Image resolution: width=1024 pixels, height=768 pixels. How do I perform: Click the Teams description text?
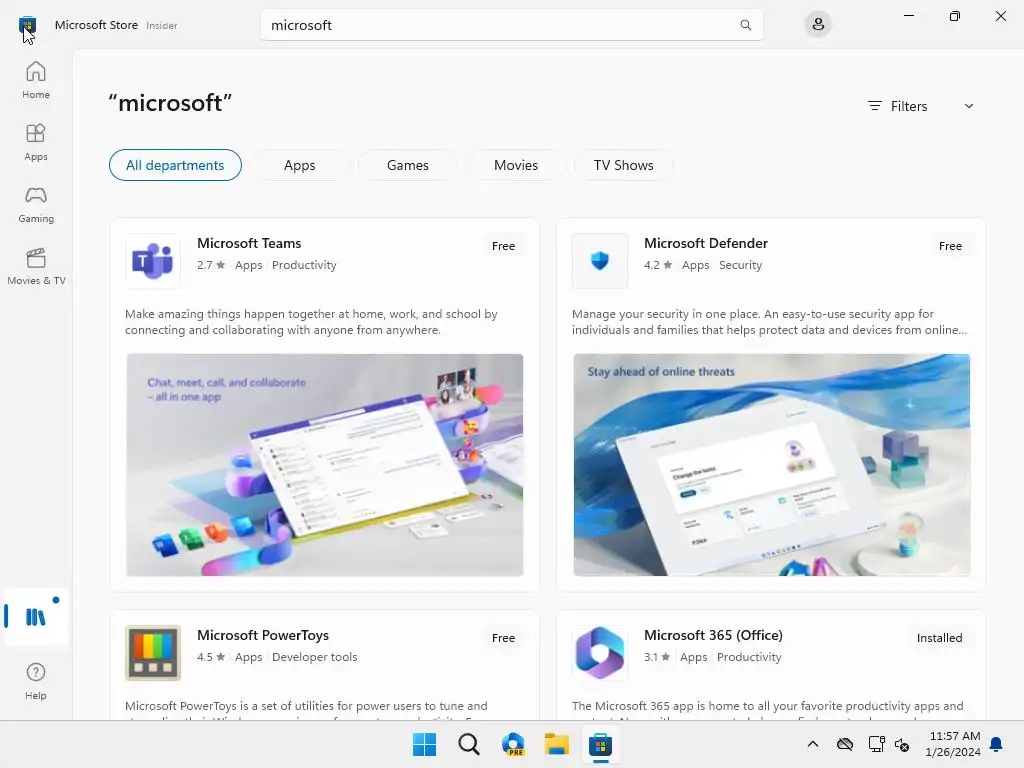[311, 322]
